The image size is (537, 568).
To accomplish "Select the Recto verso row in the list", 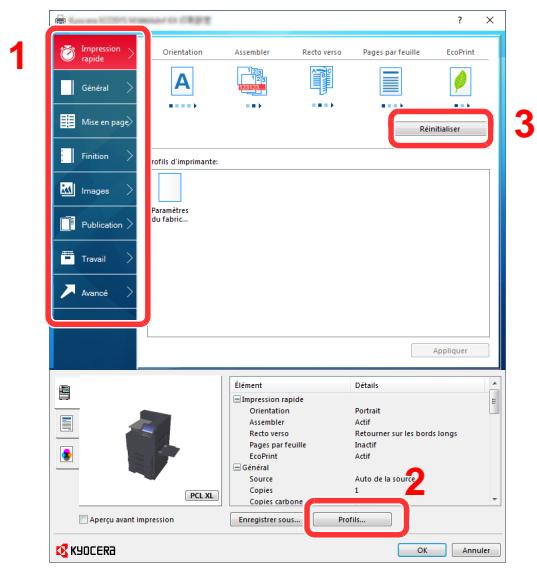I will (x=360, y=433).
